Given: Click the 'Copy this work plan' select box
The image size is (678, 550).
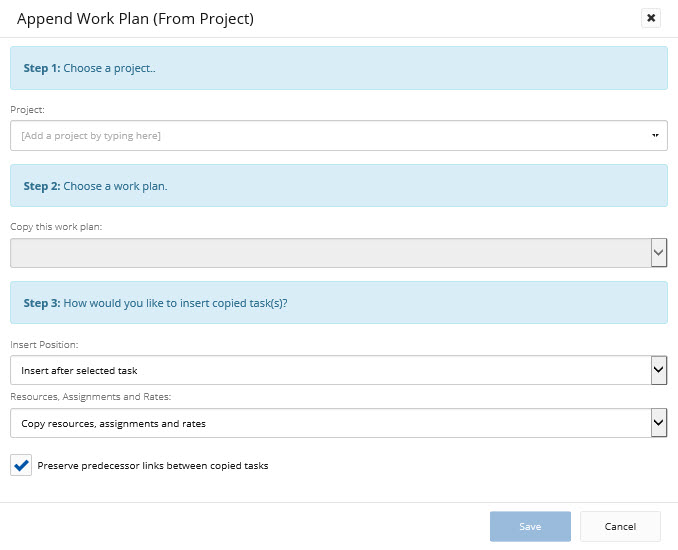Looking at the screenshot, I should 330,253.
